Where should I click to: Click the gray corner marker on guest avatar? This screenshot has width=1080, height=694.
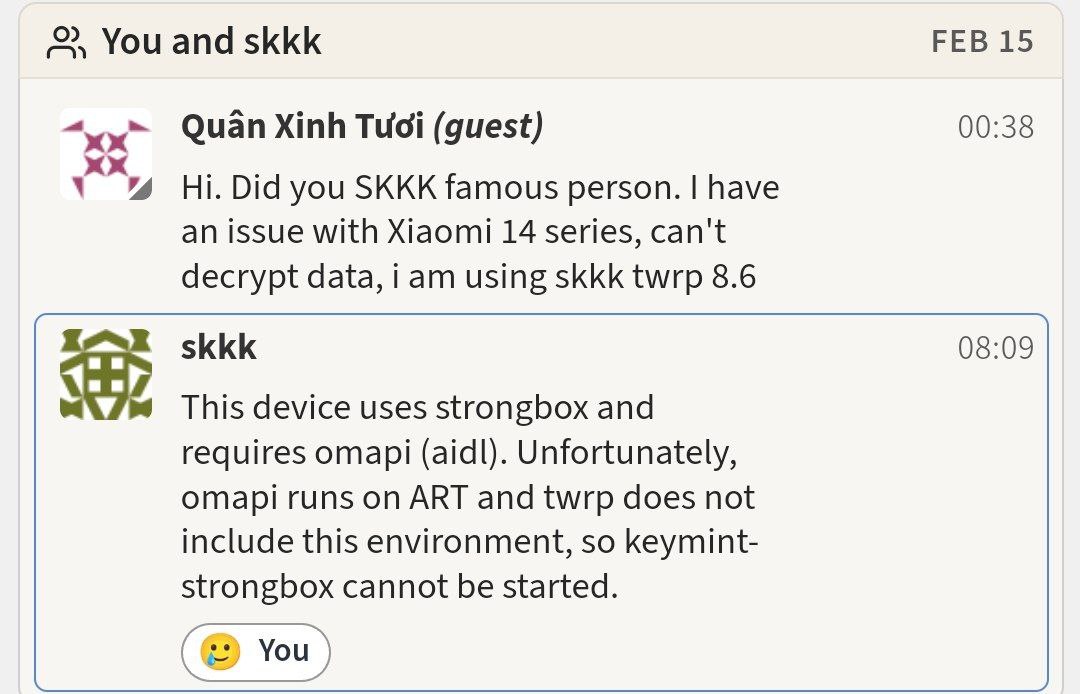[x=142, y=190]
